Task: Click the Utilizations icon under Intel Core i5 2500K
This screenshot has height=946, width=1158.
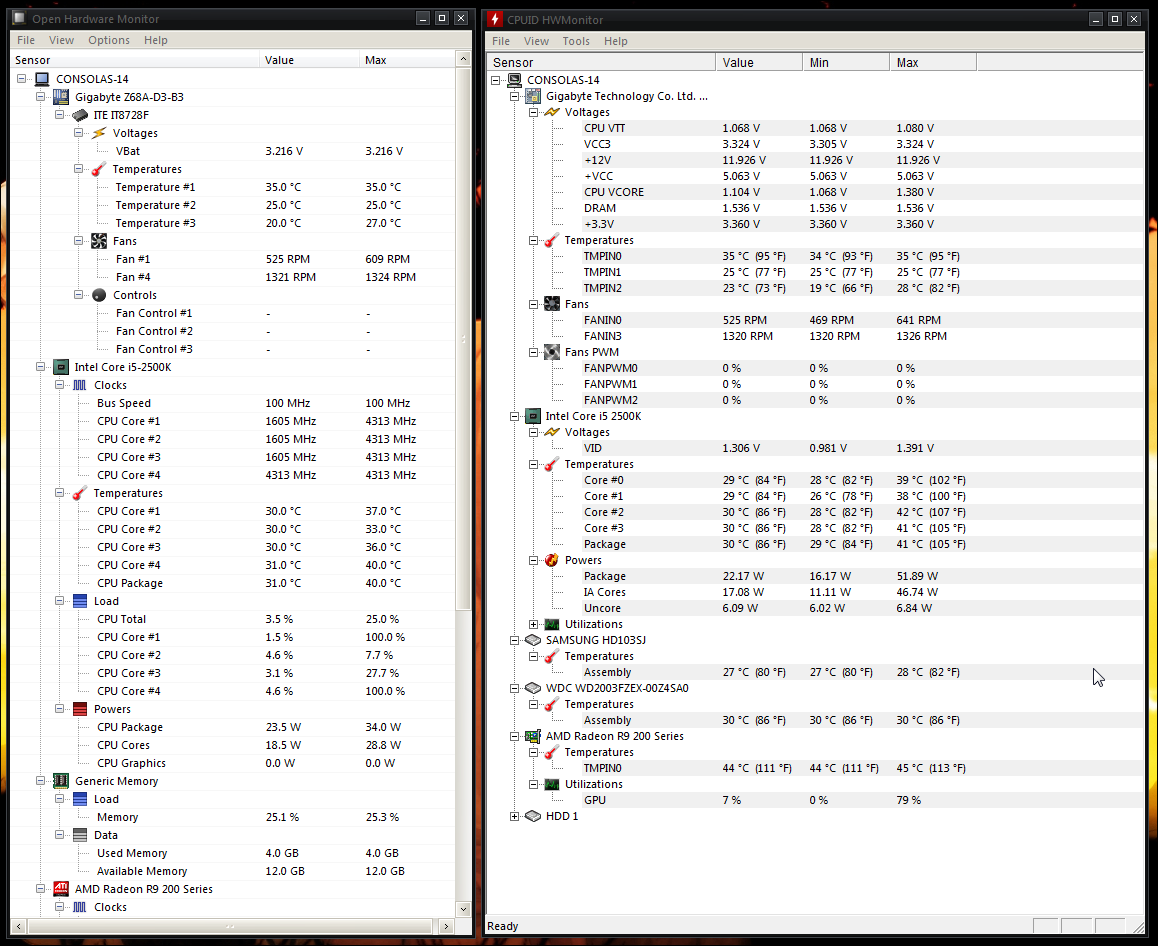Action: coord(552,624)
